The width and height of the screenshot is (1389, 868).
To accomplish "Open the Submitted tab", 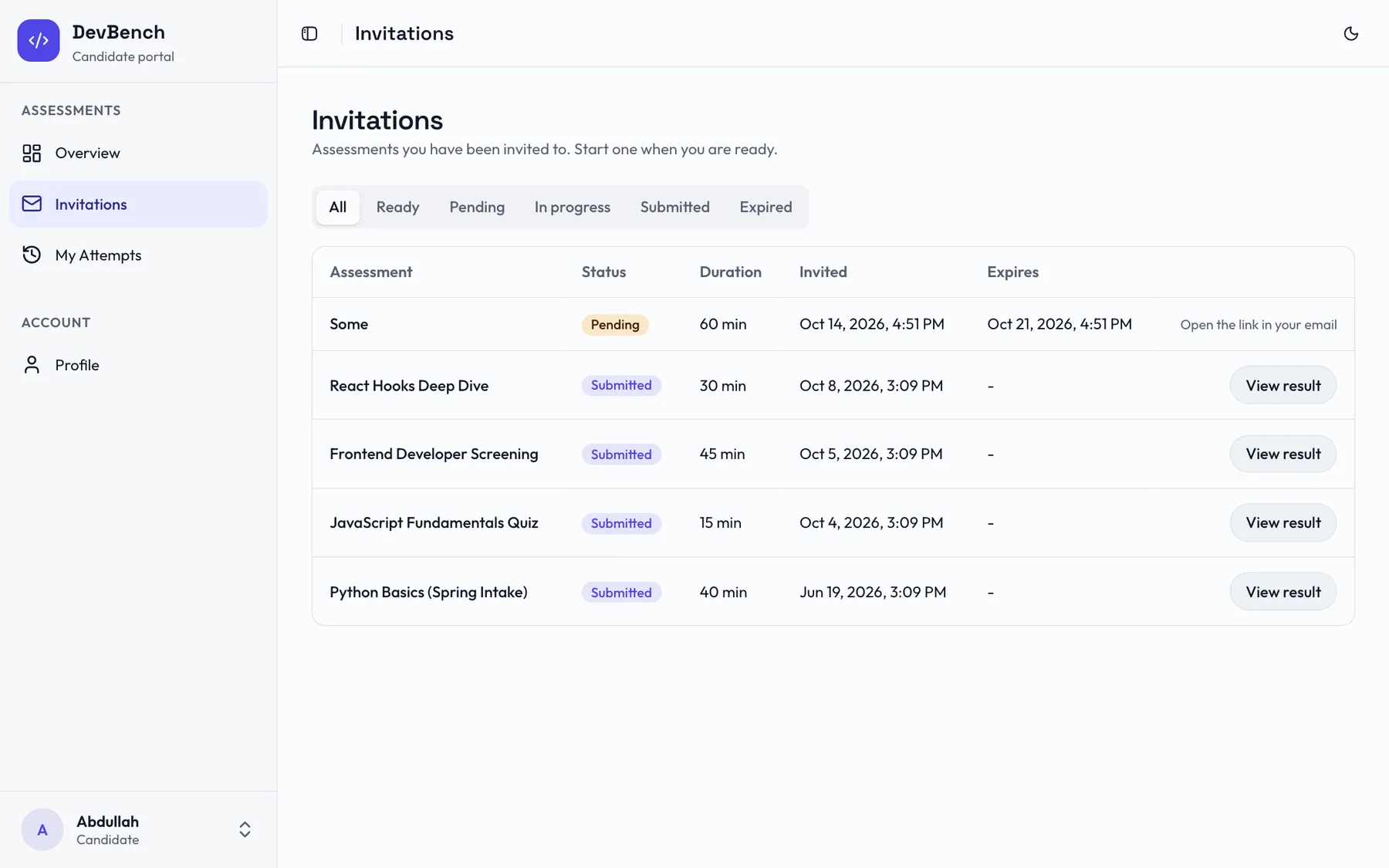I will 674,207.
